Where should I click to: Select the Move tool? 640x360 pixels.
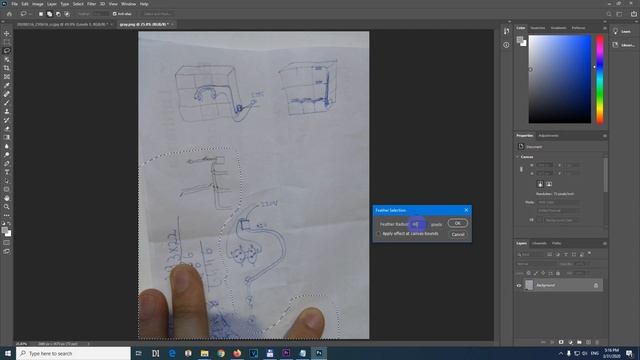click(x=7, y=33)
